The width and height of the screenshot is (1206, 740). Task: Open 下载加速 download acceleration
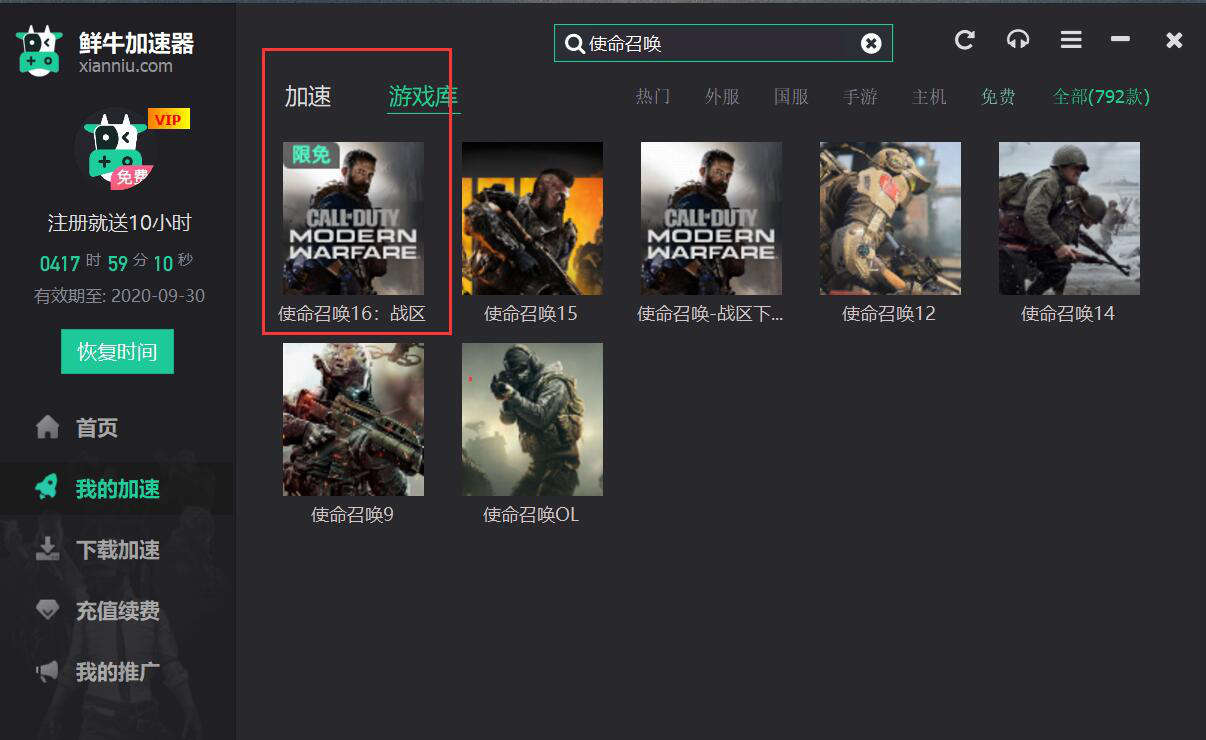click(x=117, y=550)
